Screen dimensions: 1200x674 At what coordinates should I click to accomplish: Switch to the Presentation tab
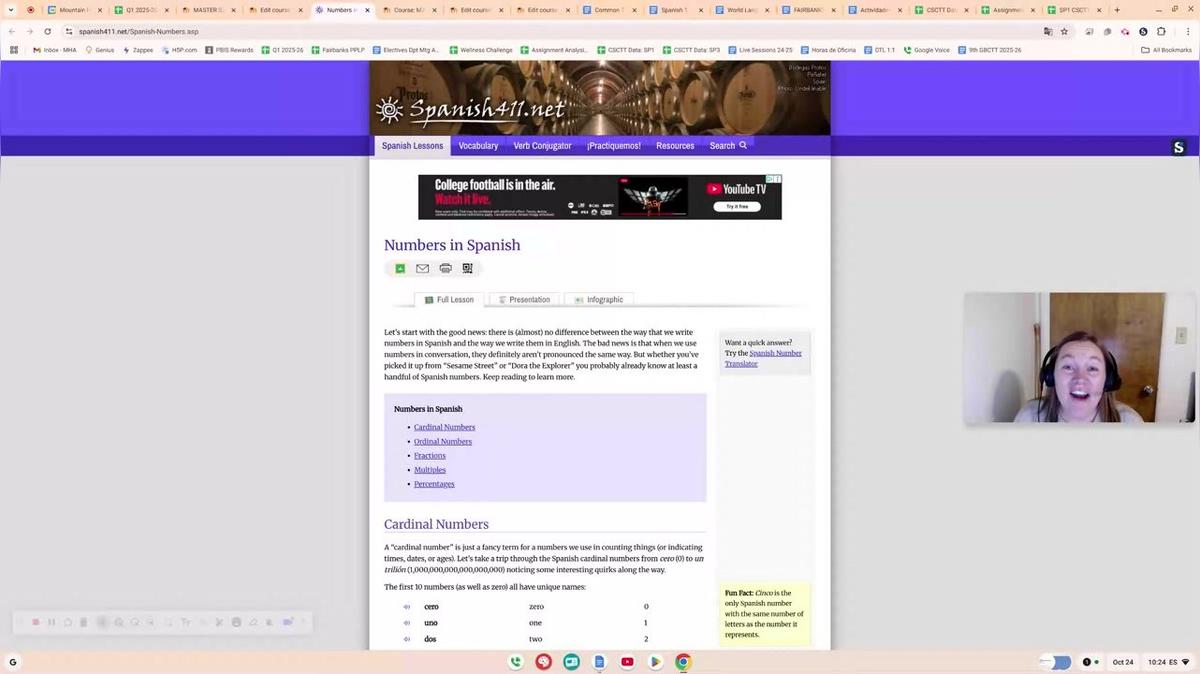pos(524,300)
